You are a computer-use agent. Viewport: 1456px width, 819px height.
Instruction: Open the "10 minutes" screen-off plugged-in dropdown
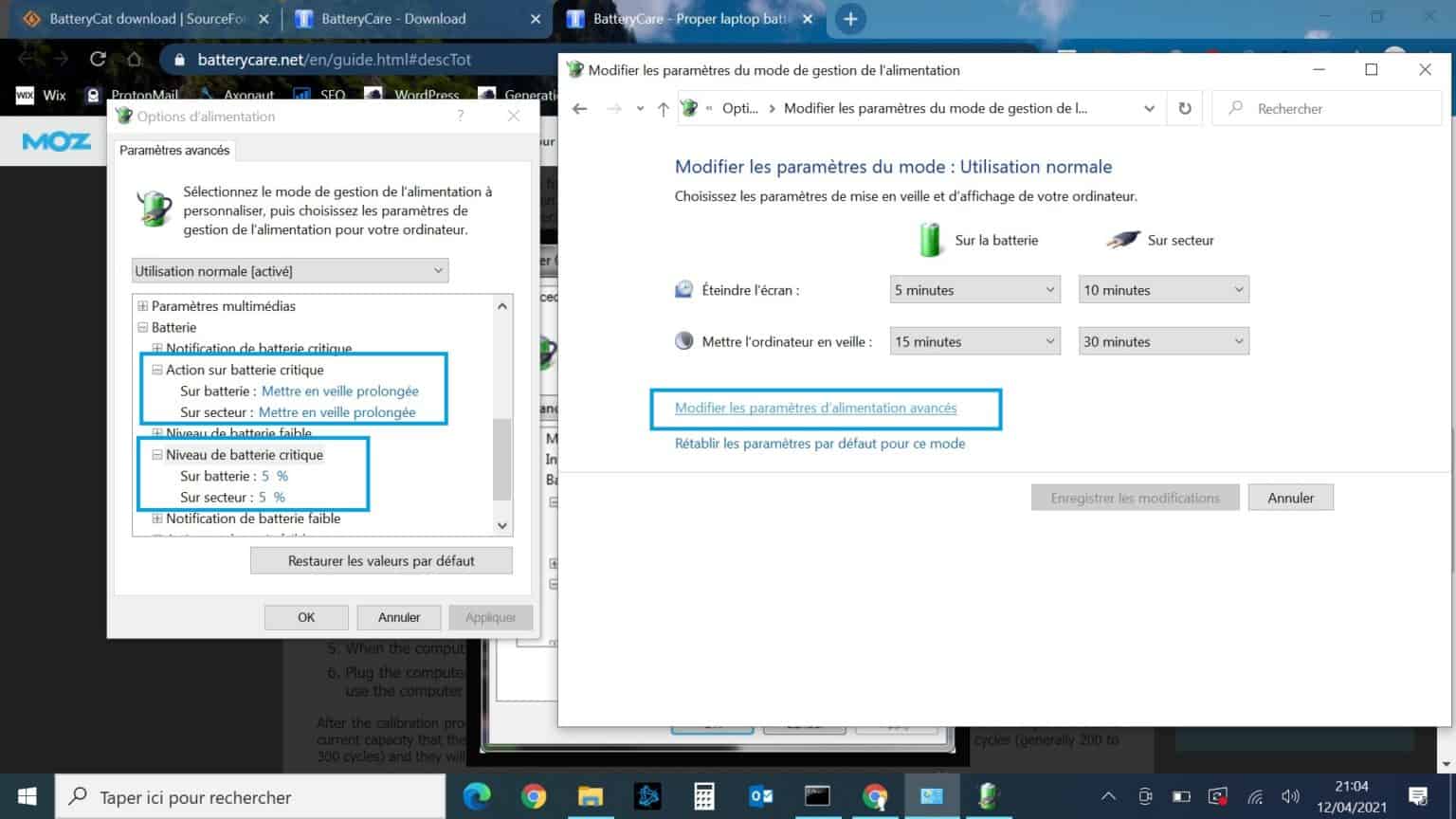1163,290
